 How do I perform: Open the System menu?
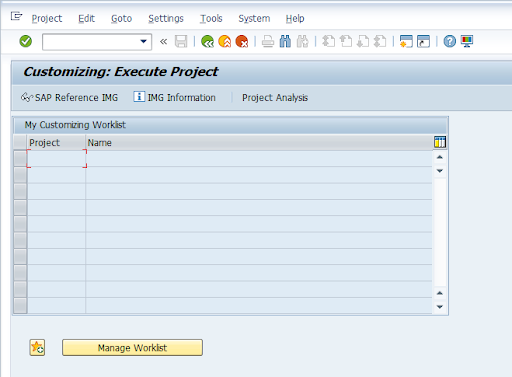click(x=254, y=19)
